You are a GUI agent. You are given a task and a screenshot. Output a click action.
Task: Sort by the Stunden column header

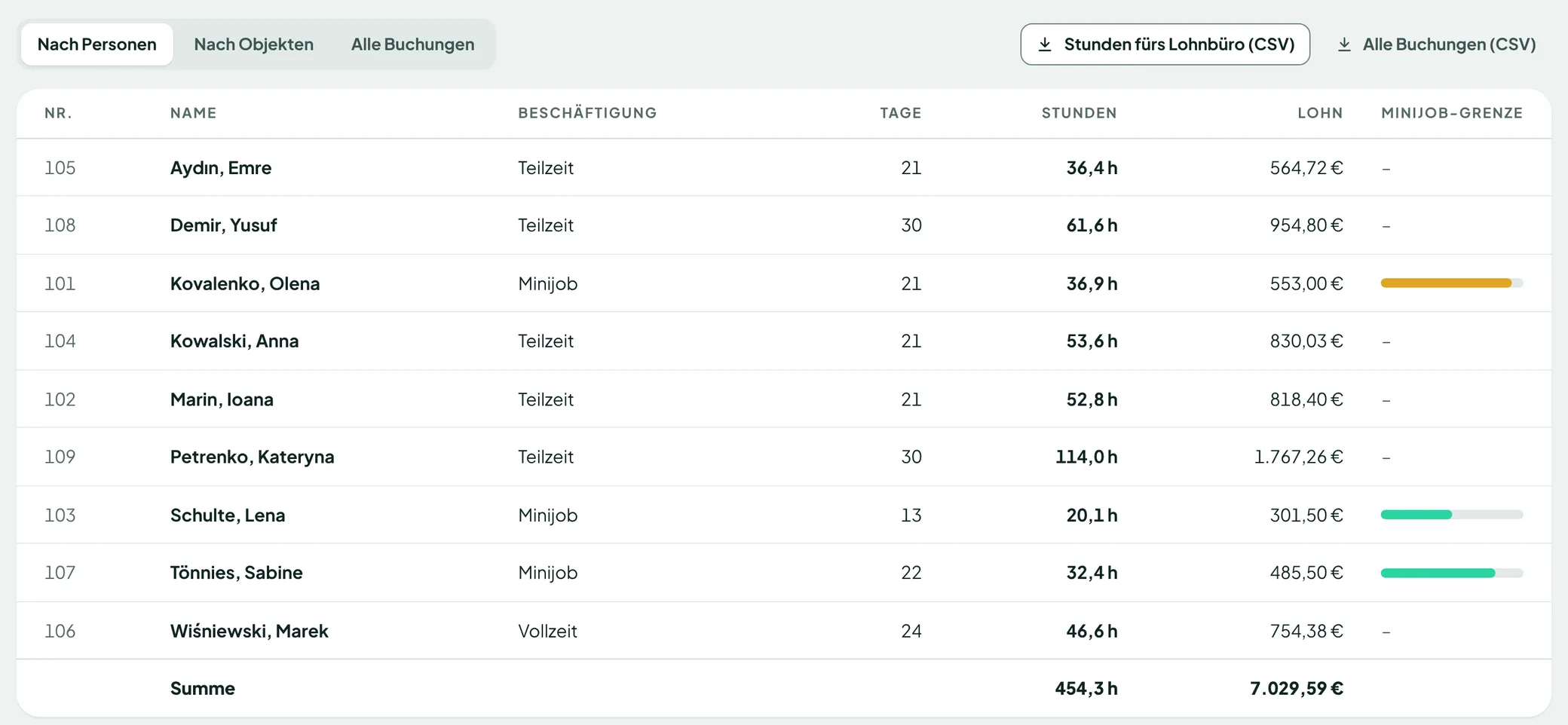[1079, 113]
